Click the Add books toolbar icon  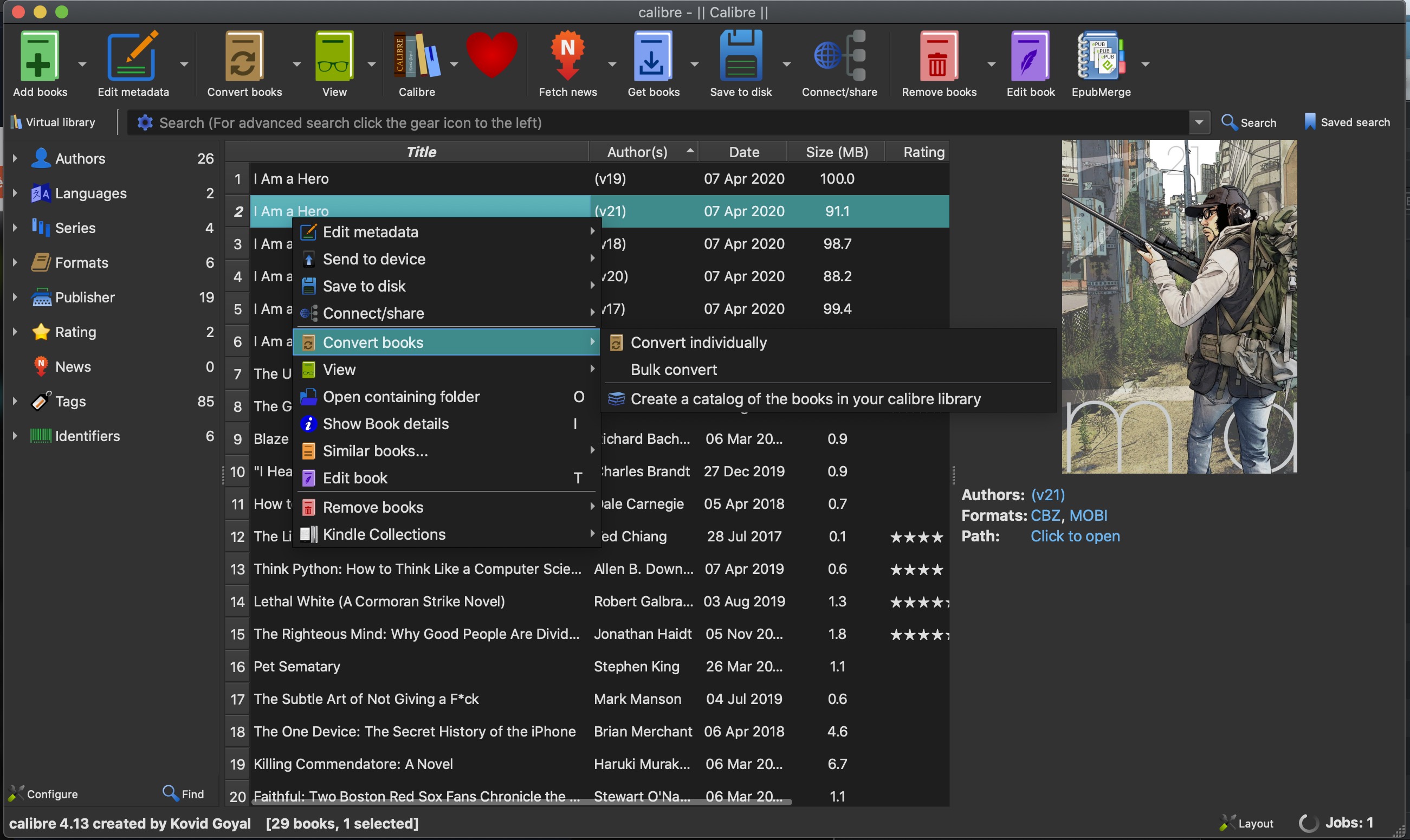click(39, 56)
